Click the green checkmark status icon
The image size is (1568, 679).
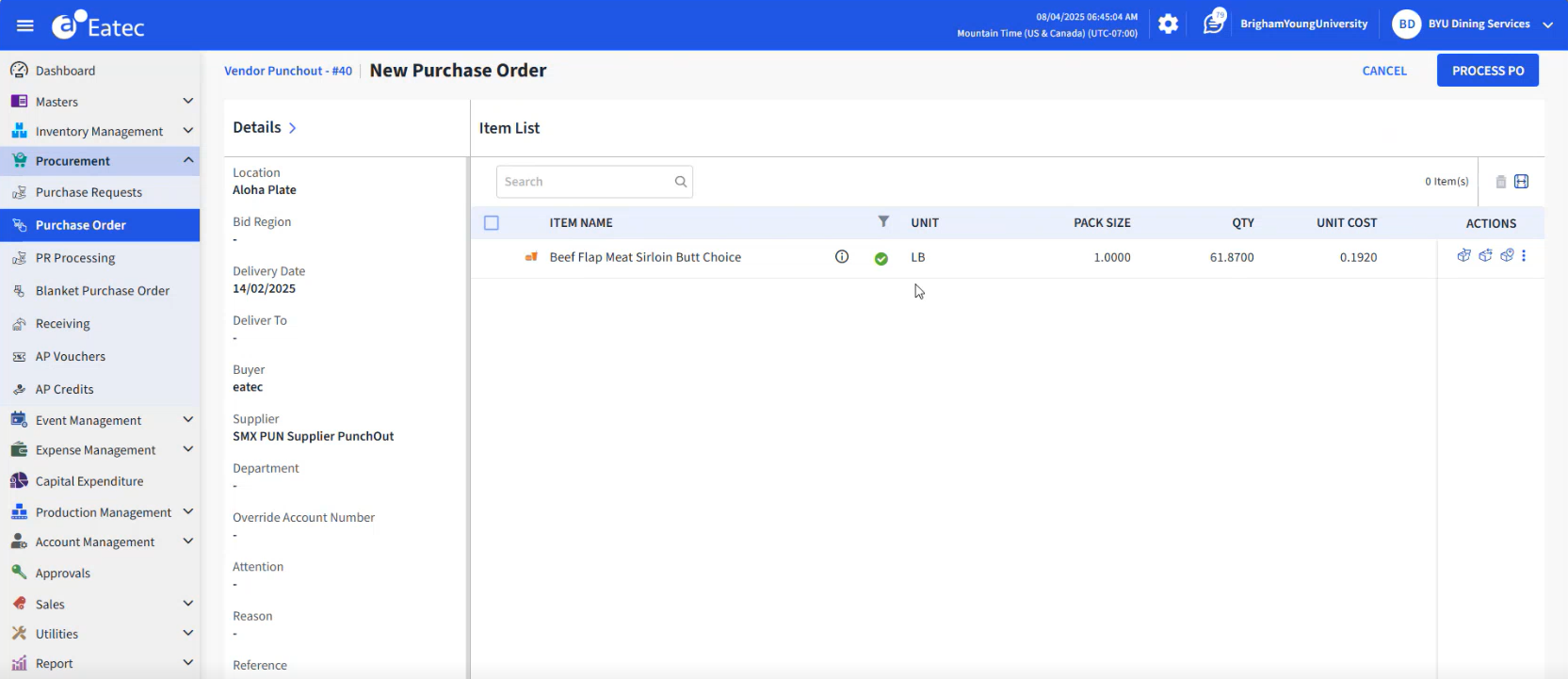click(x=881, y=258)
